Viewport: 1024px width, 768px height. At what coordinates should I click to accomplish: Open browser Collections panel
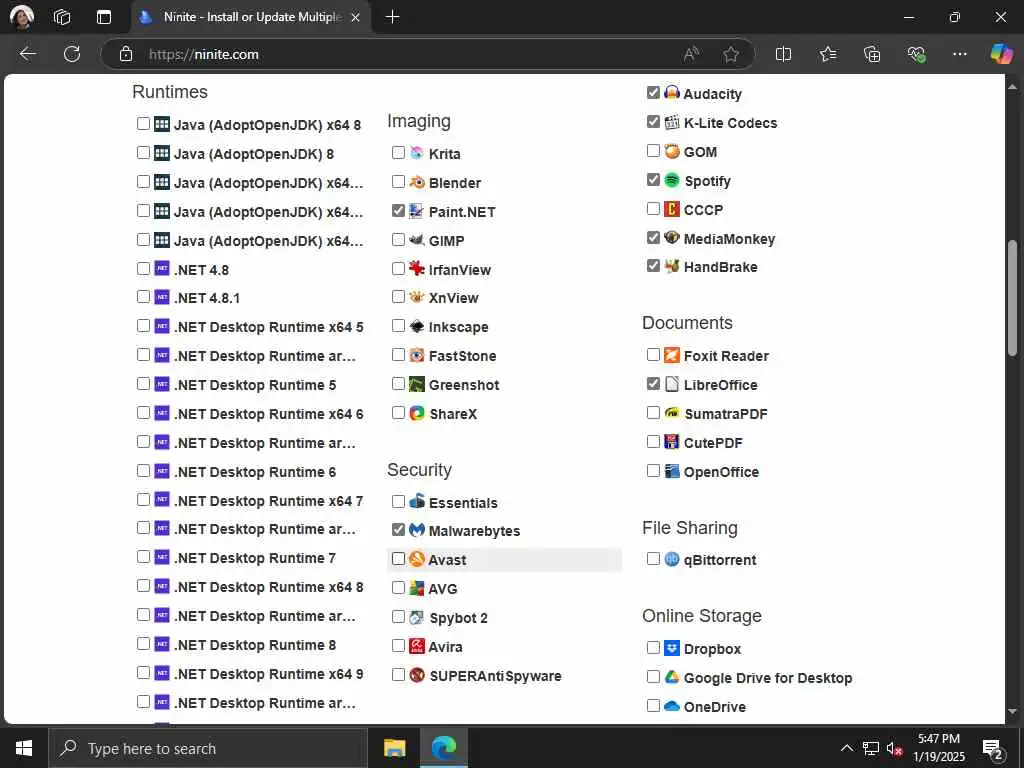(x=872, y=54)
